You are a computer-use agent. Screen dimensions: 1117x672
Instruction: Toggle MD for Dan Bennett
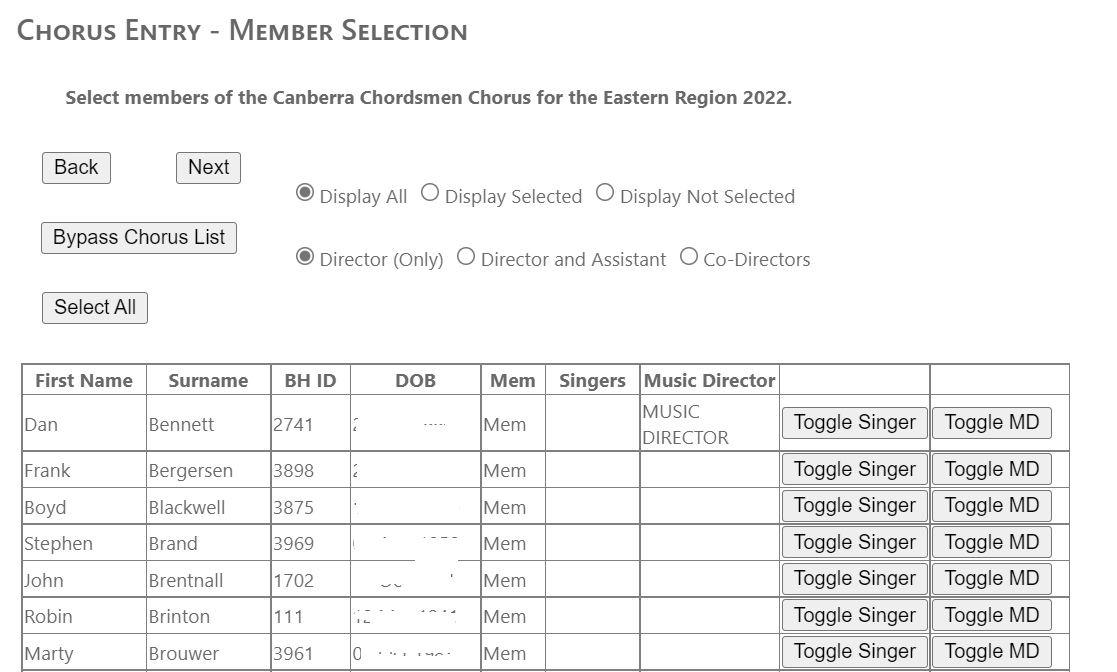(x=991, y=423)
